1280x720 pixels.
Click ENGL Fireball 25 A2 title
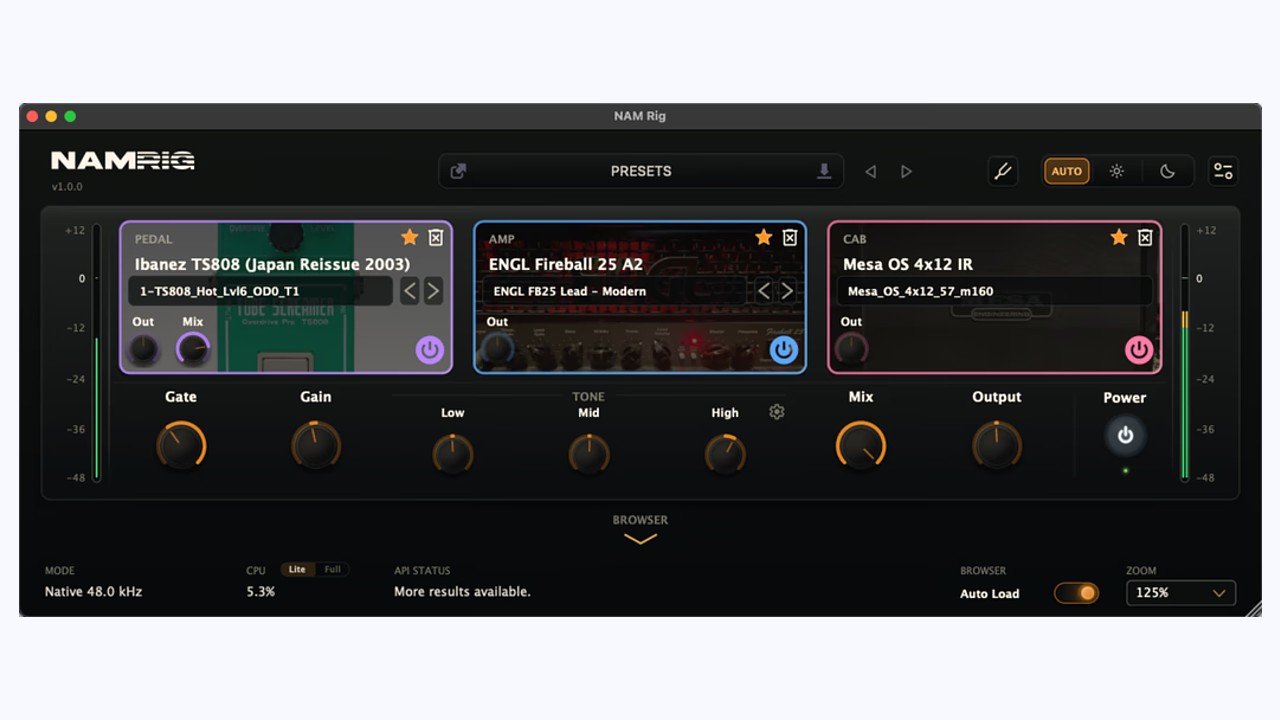point(565,264)
